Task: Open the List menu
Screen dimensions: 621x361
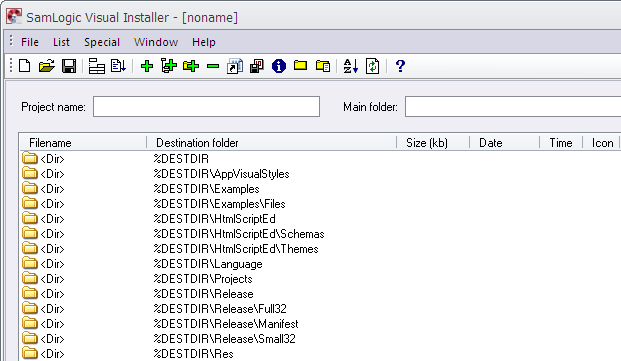Action: pos(61,42)
